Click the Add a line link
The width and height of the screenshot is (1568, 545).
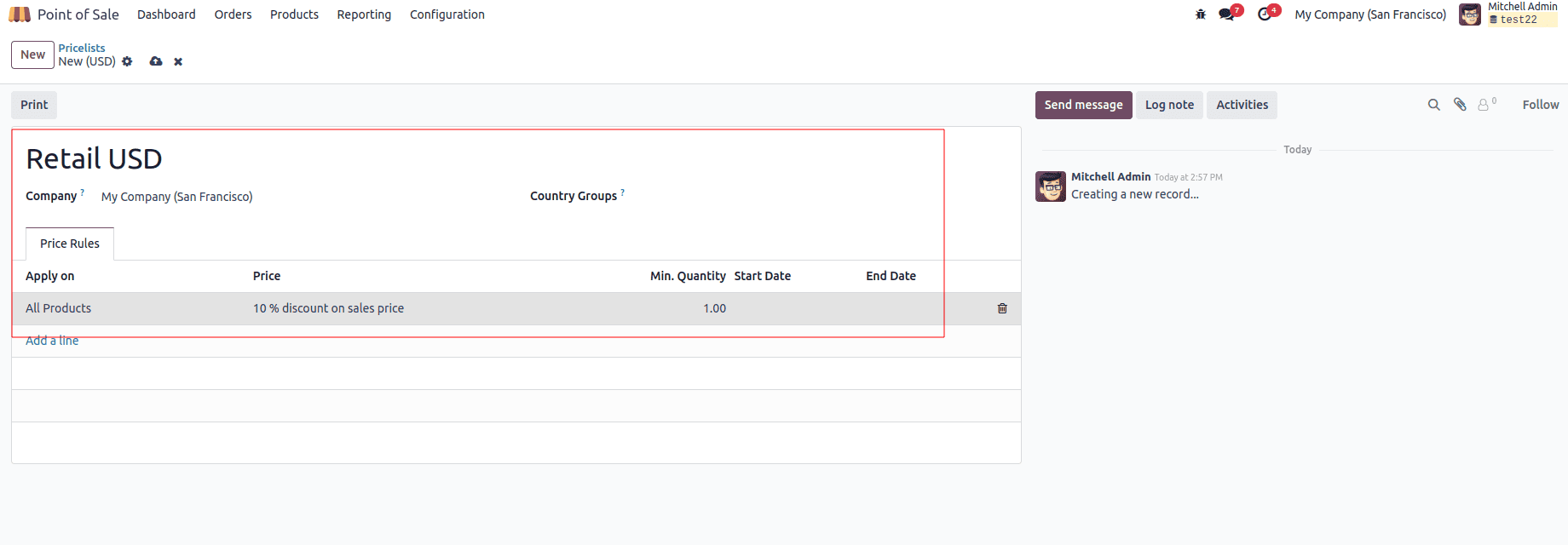[52, 341]
